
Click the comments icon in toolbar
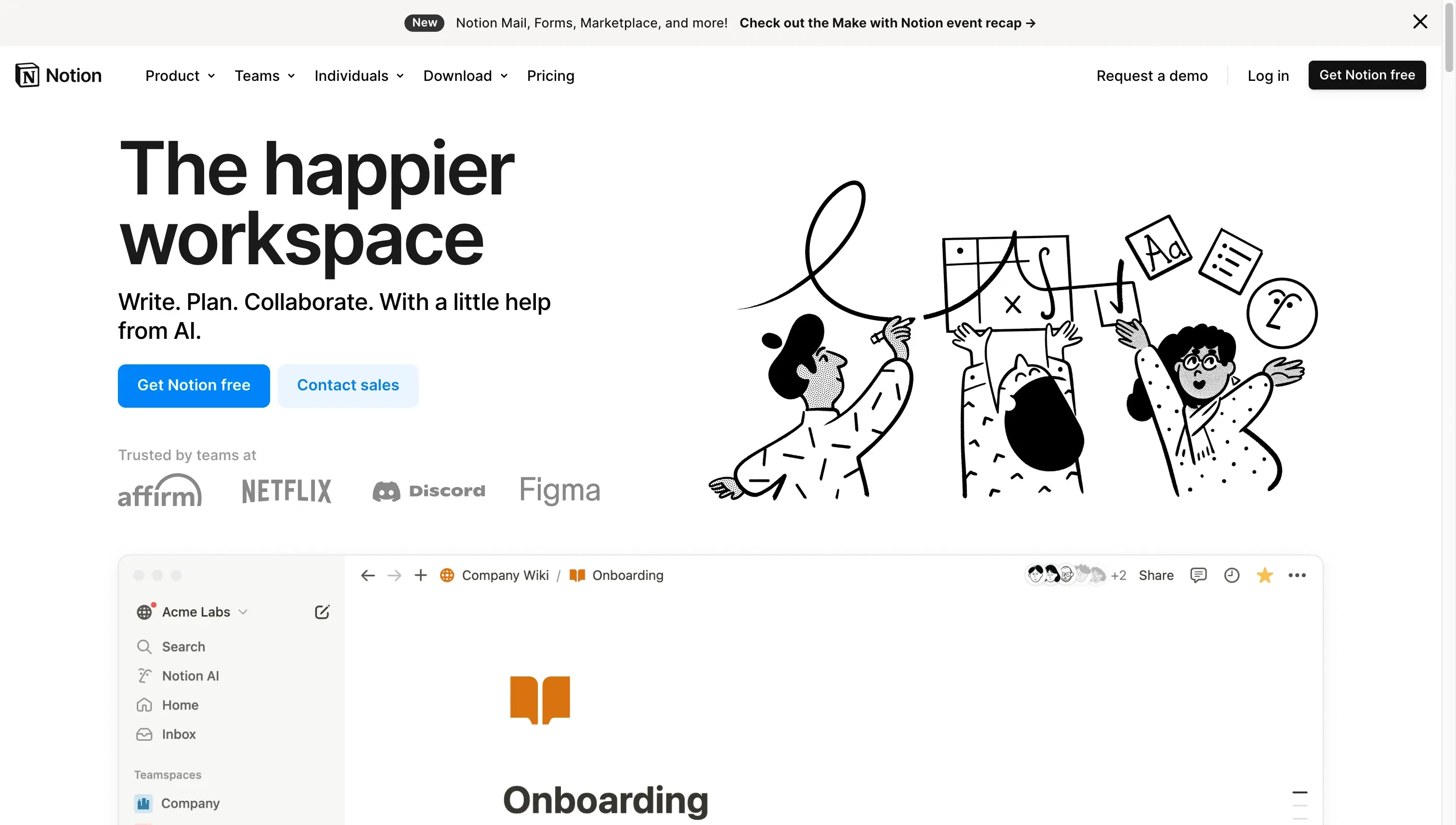1198,575
